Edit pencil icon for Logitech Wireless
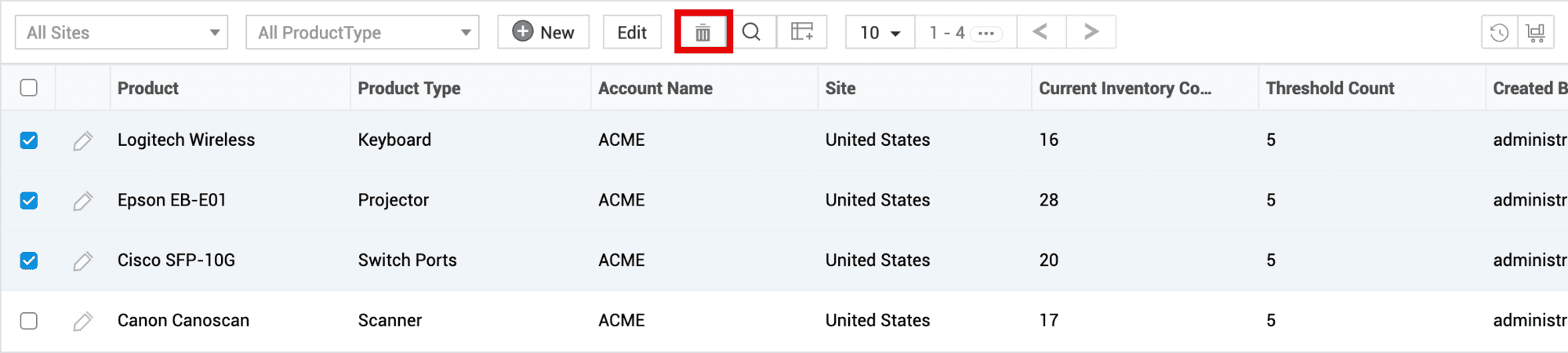Viewport: 1568px width, 353px height. point(83,140)
